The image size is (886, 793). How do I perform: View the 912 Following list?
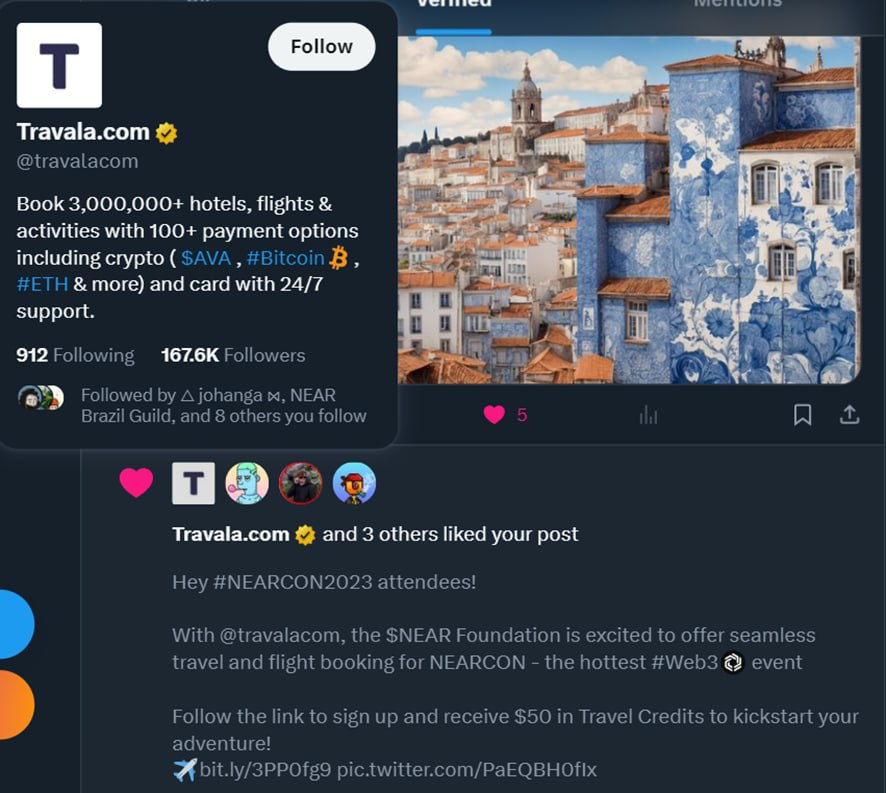75,356
